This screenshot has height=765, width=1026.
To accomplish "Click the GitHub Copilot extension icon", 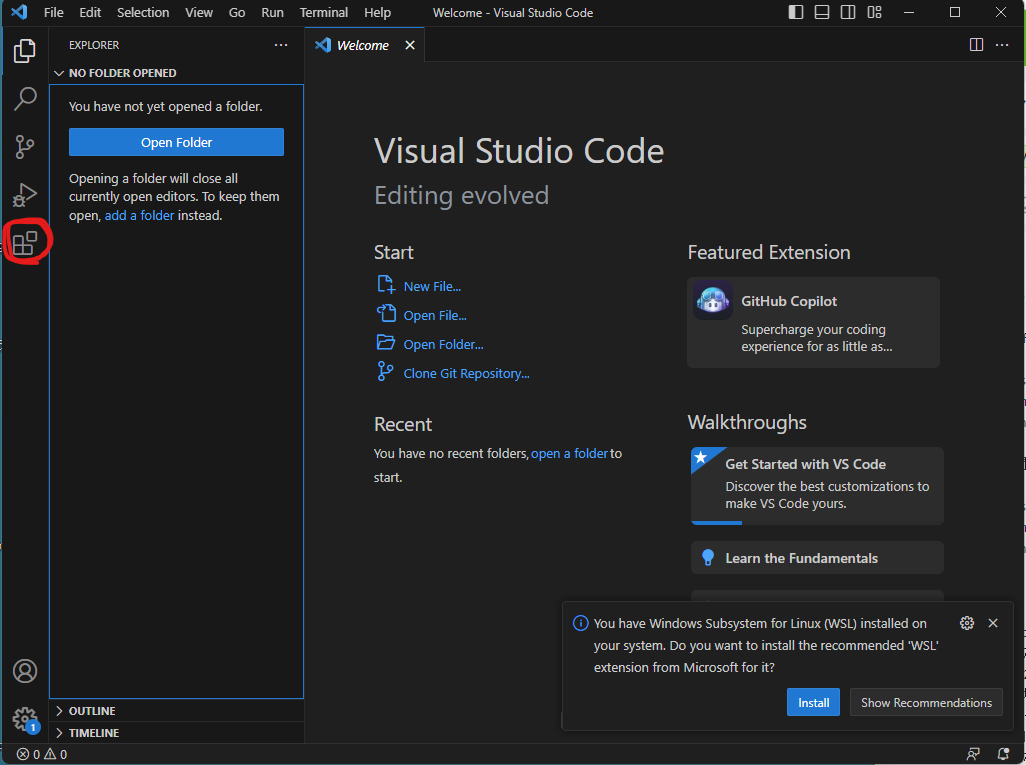I will 713,300.
